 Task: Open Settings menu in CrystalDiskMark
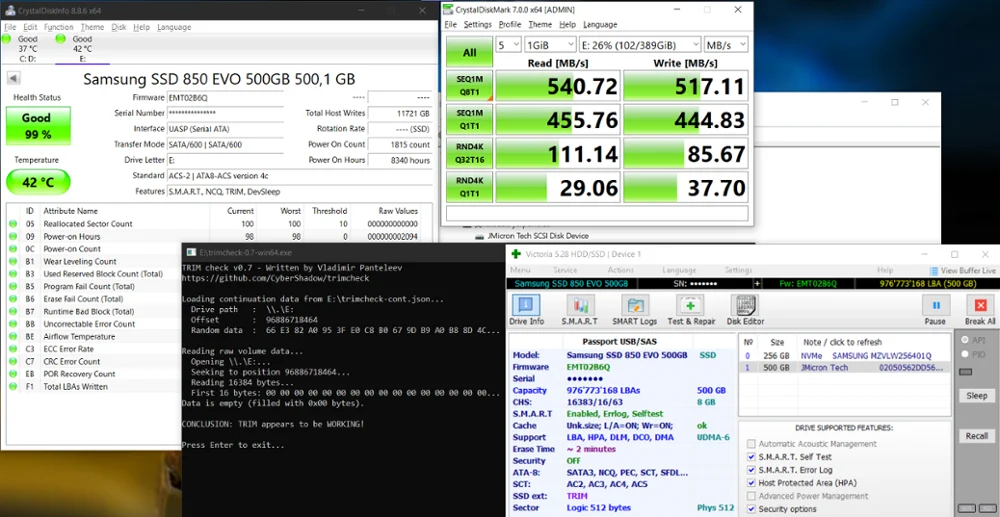478,24
